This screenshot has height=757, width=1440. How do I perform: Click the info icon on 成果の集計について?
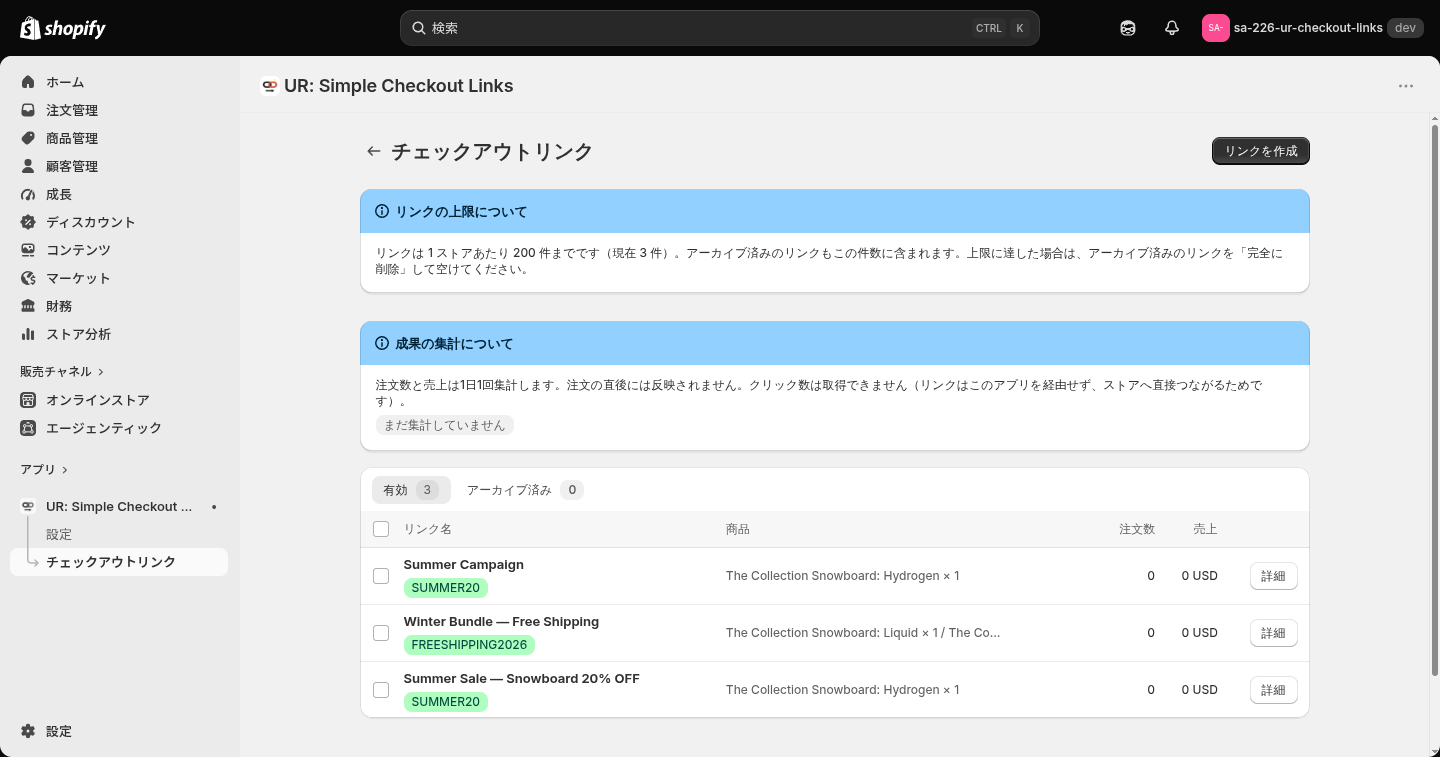382,343
